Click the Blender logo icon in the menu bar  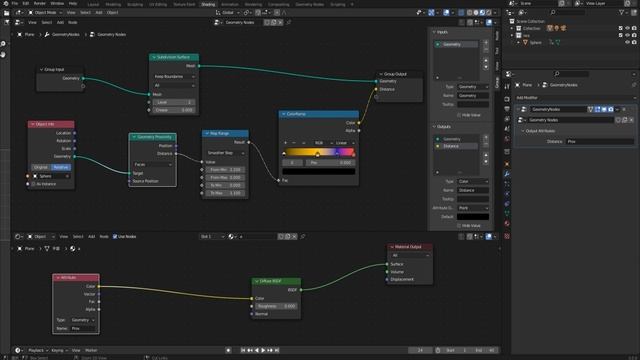point(5,3)
